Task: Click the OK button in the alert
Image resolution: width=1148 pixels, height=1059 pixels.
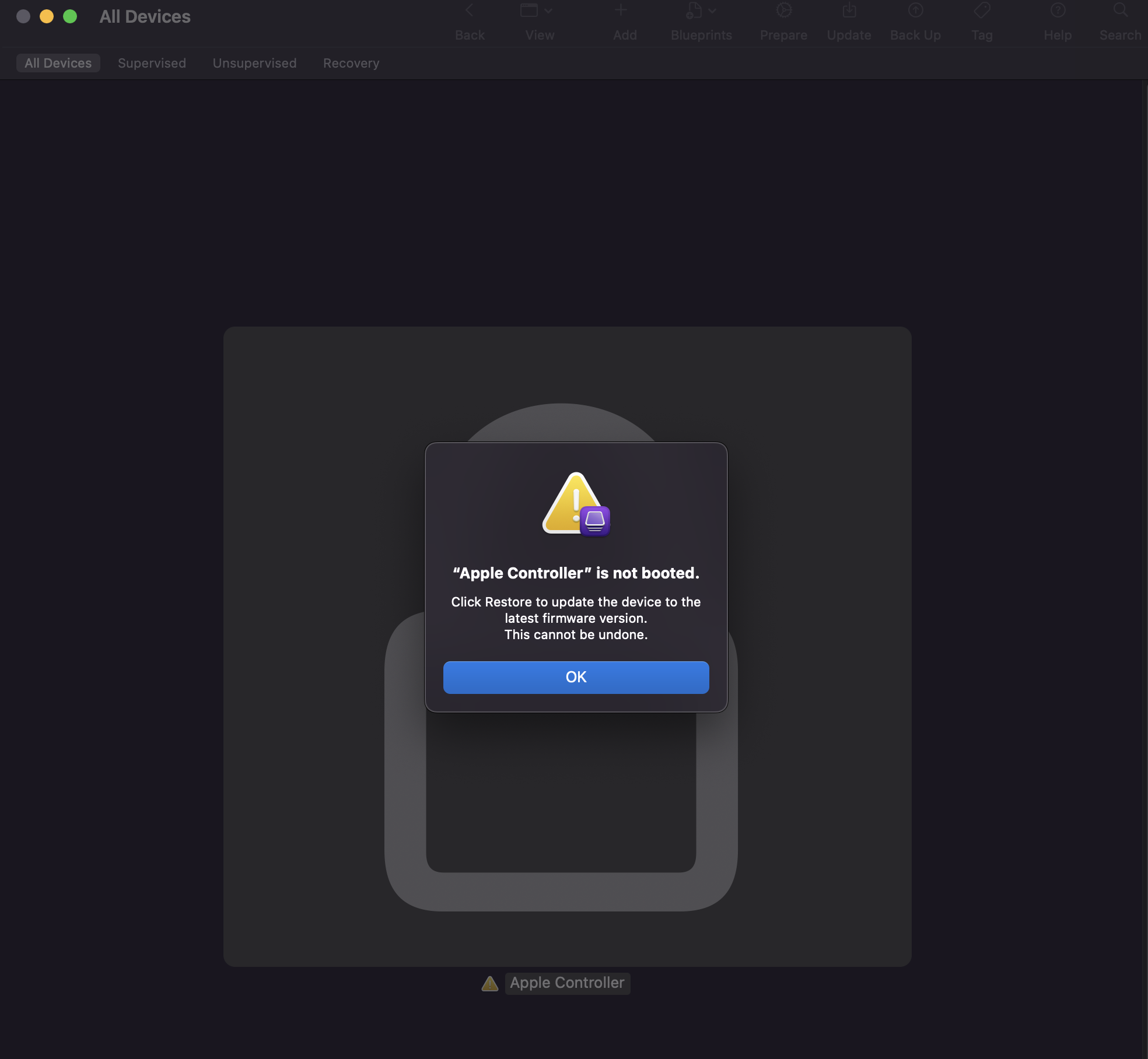Action: [576, 677]
